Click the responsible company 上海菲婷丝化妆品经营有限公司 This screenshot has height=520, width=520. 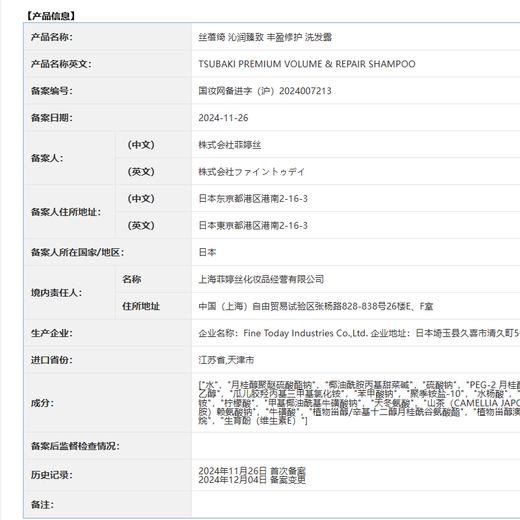[x=261, y=279]
